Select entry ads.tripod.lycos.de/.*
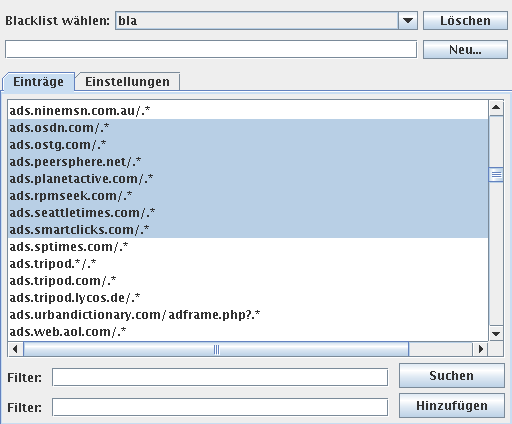512x424 pixels. (248, 297)
